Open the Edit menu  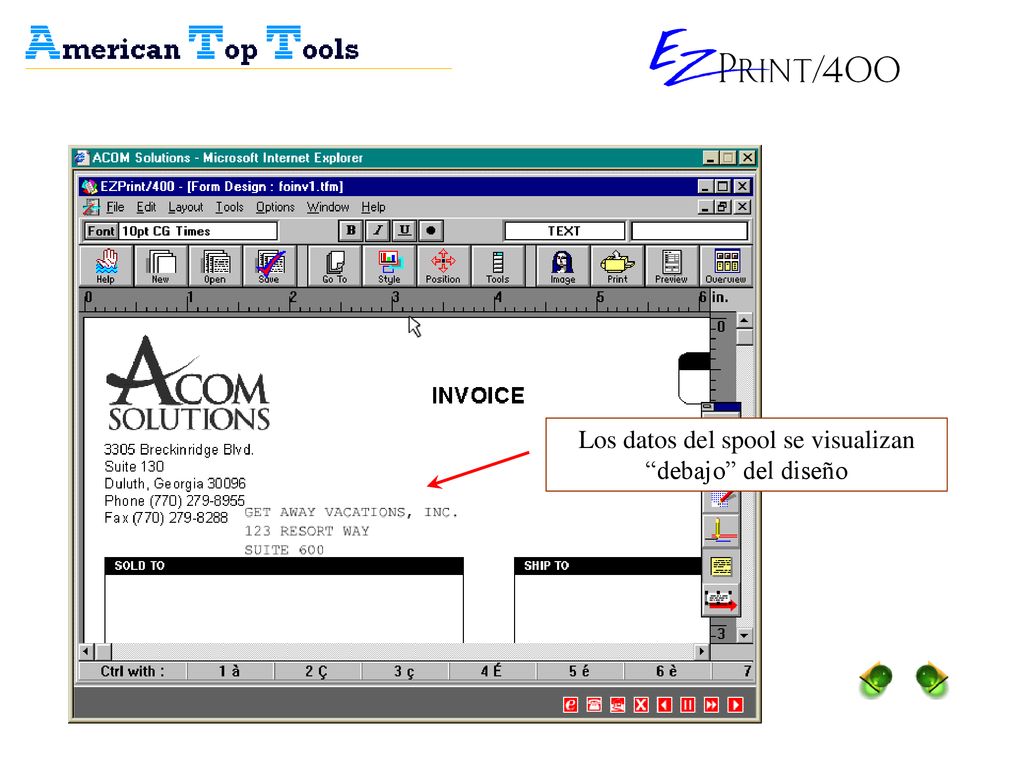[x=146, y=207]
